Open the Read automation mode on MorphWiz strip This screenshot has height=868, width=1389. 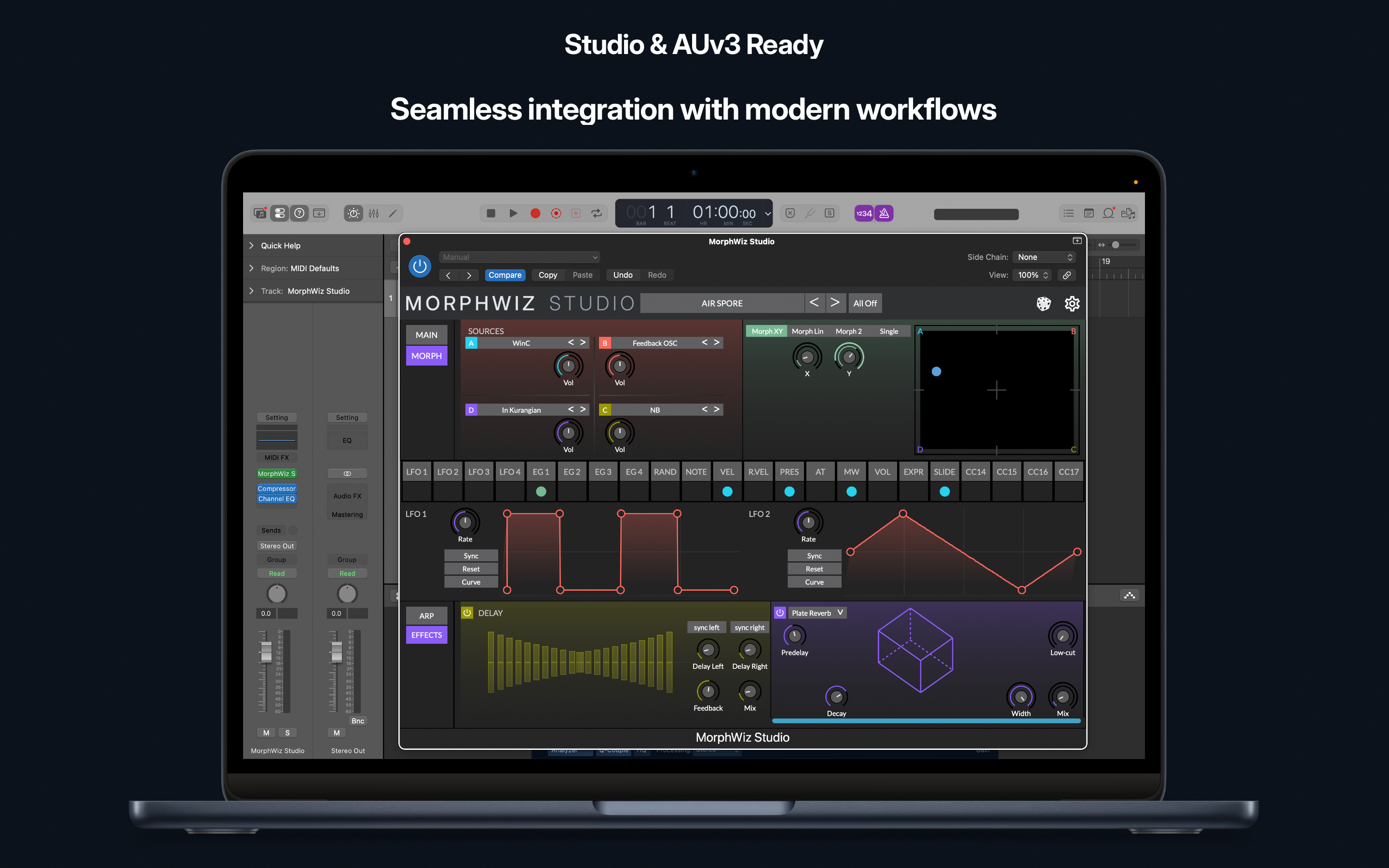(277, 573)
